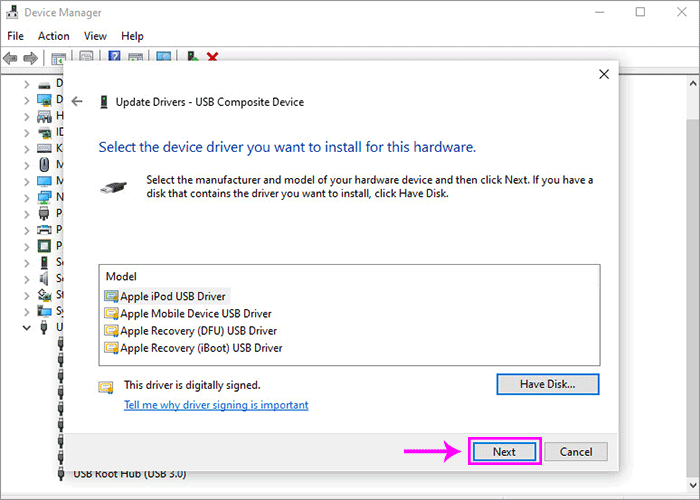The width and height of the screenshot is (700, 500).
Task: Open the Action menu
Action: 54,36
